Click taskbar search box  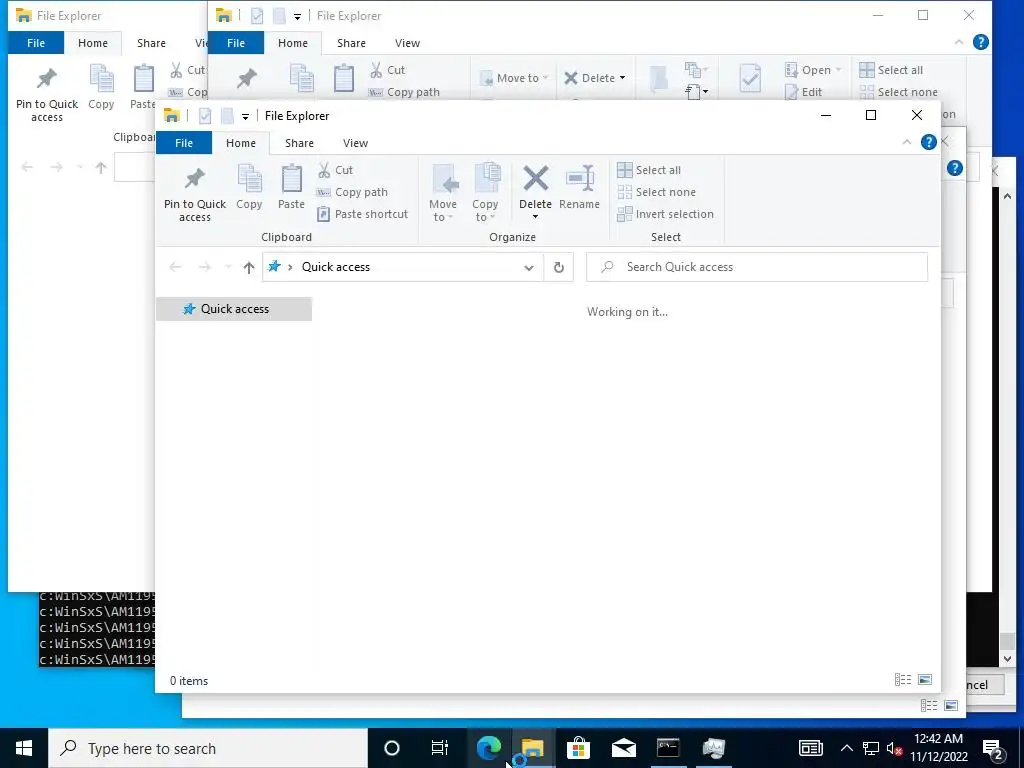click(x=208, y=748)
